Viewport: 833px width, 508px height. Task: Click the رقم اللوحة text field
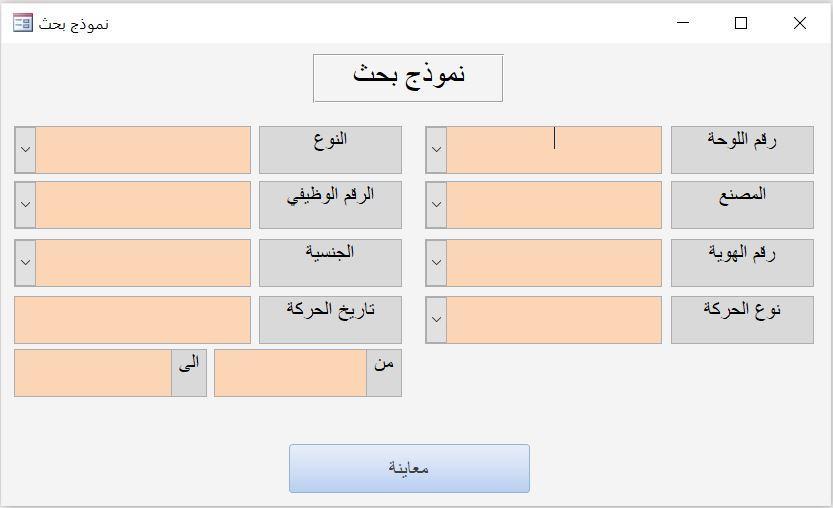pos(553,150)
